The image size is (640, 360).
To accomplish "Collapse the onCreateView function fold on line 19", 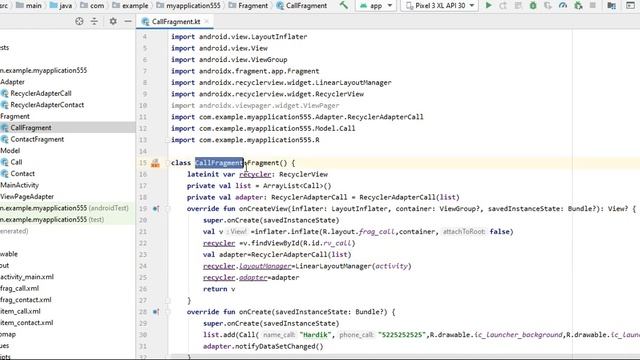I will click(x=167, y=209).
